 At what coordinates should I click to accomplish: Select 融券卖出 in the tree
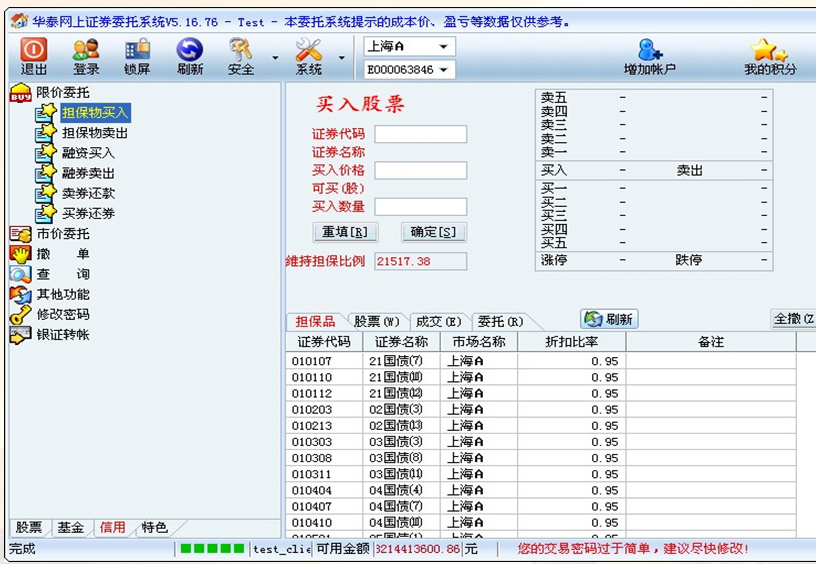point(88,173)
